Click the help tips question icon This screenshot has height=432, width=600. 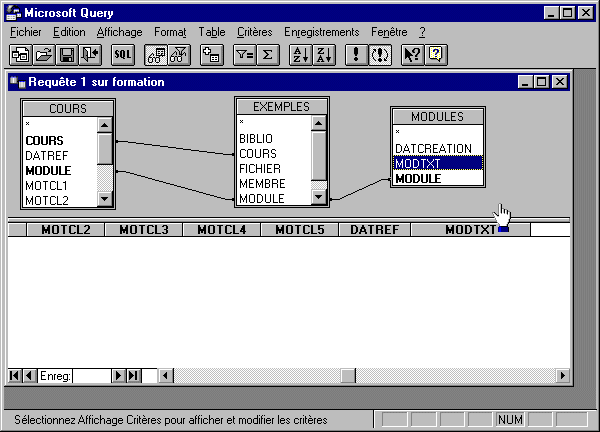[436, 55]
